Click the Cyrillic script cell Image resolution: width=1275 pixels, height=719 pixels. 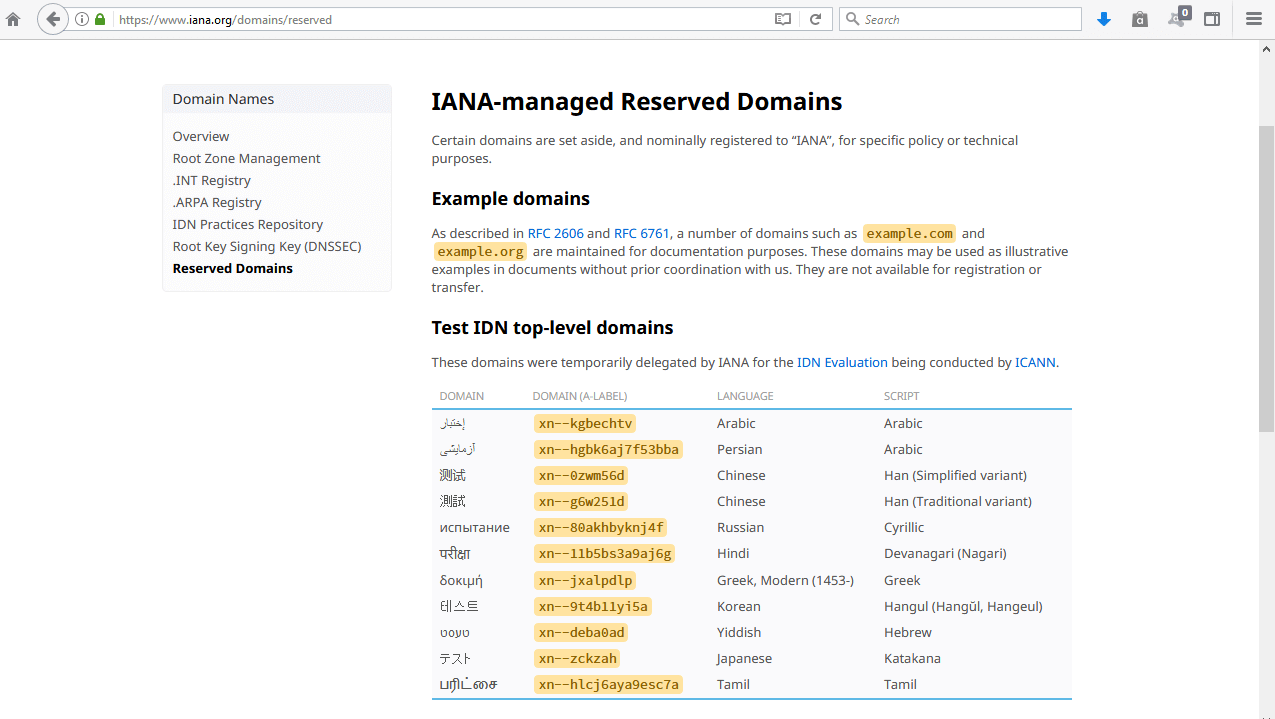904,527
